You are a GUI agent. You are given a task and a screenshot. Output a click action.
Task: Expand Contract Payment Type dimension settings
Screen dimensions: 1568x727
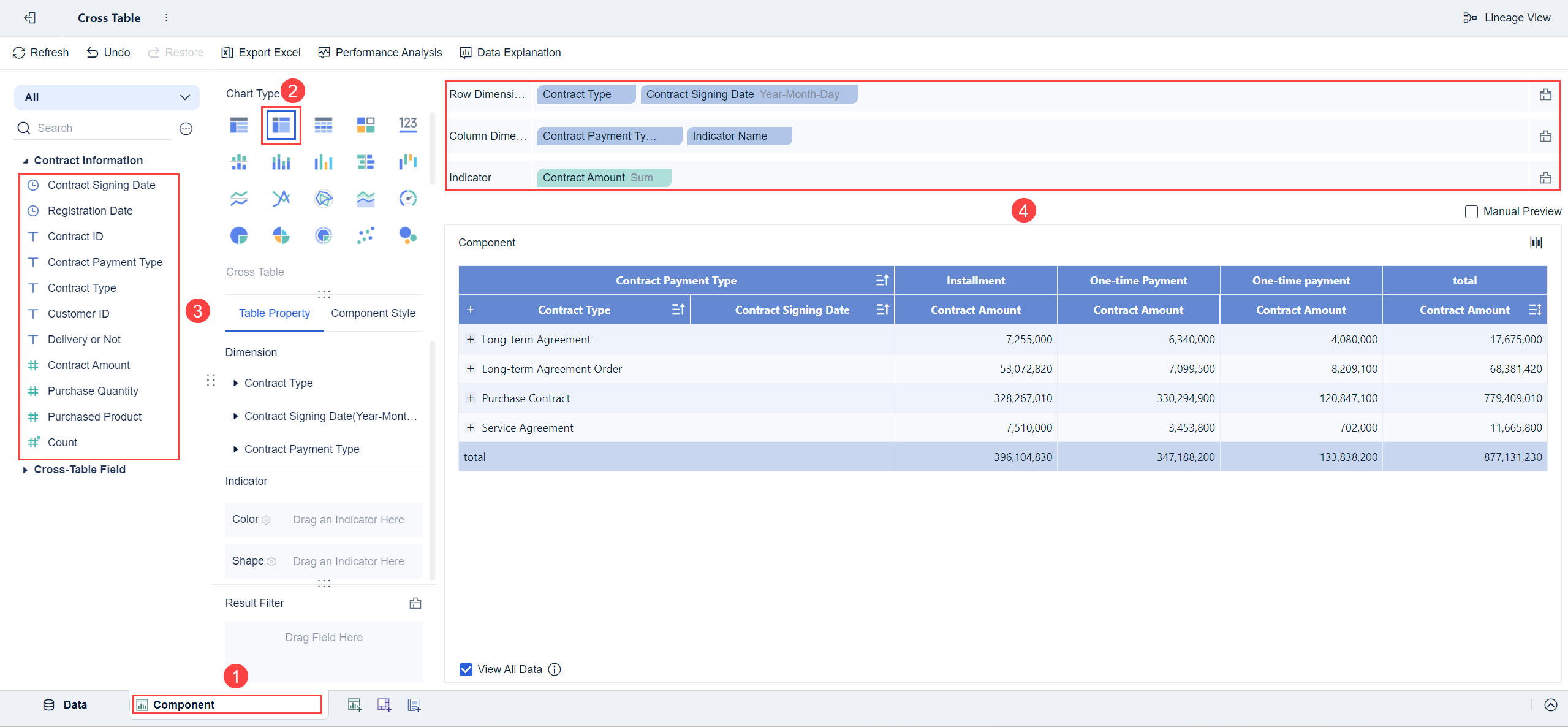click(235, 449)
